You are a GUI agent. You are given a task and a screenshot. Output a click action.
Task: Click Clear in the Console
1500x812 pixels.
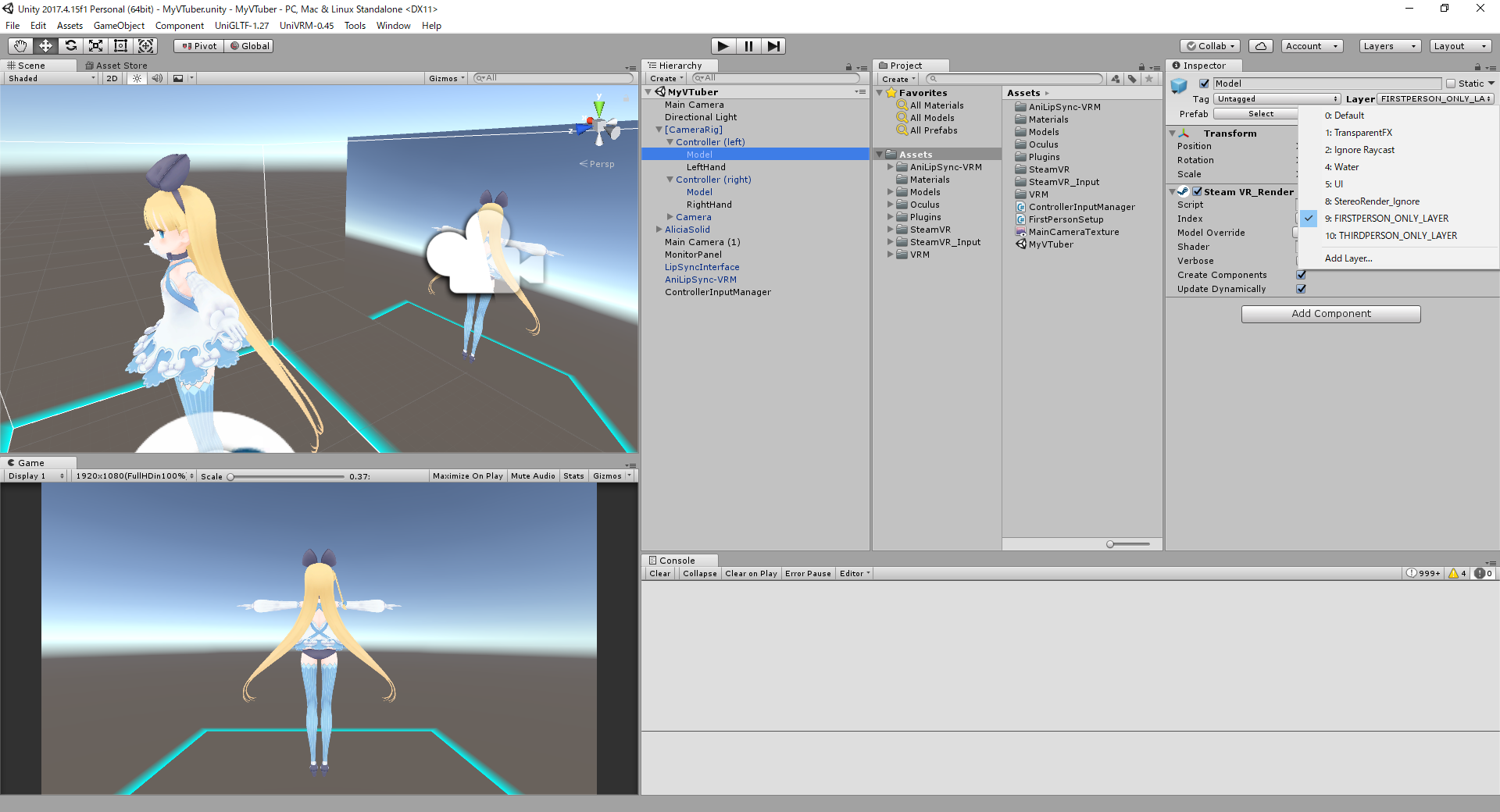[x=659, y=573]
